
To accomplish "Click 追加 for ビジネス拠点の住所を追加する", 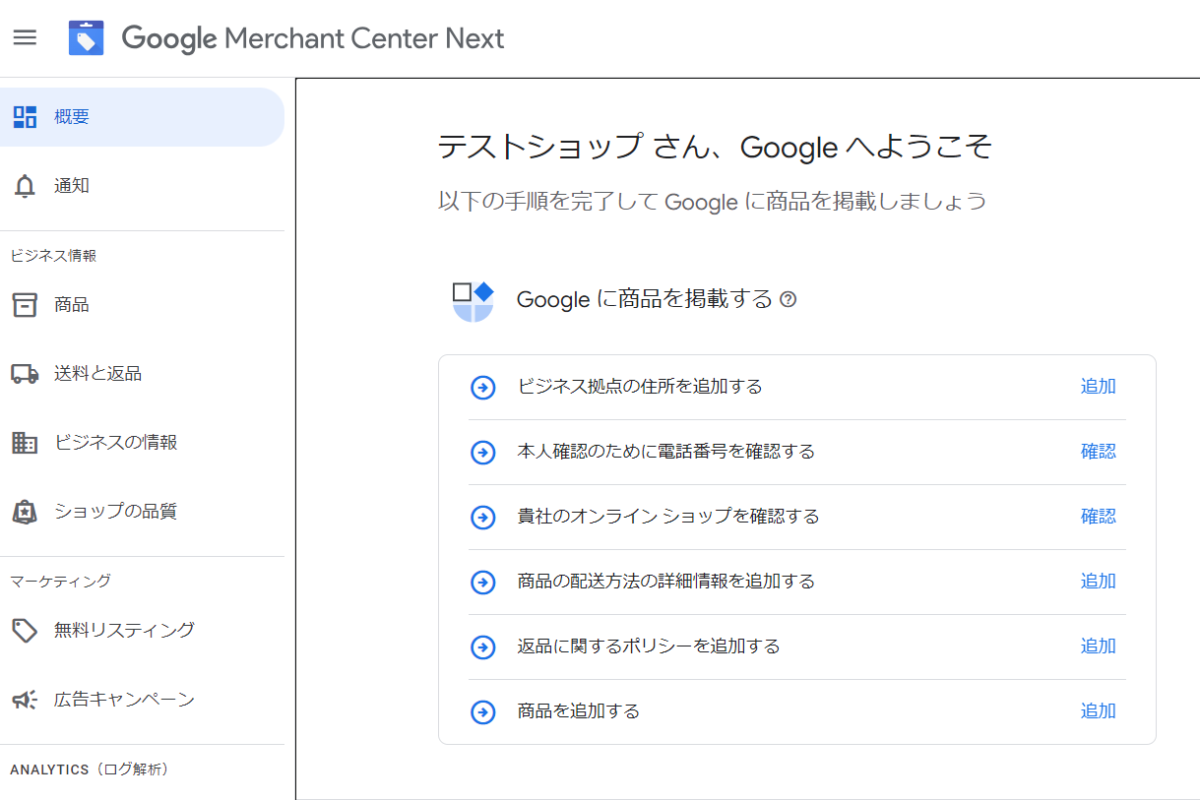I will [1098, 387].
